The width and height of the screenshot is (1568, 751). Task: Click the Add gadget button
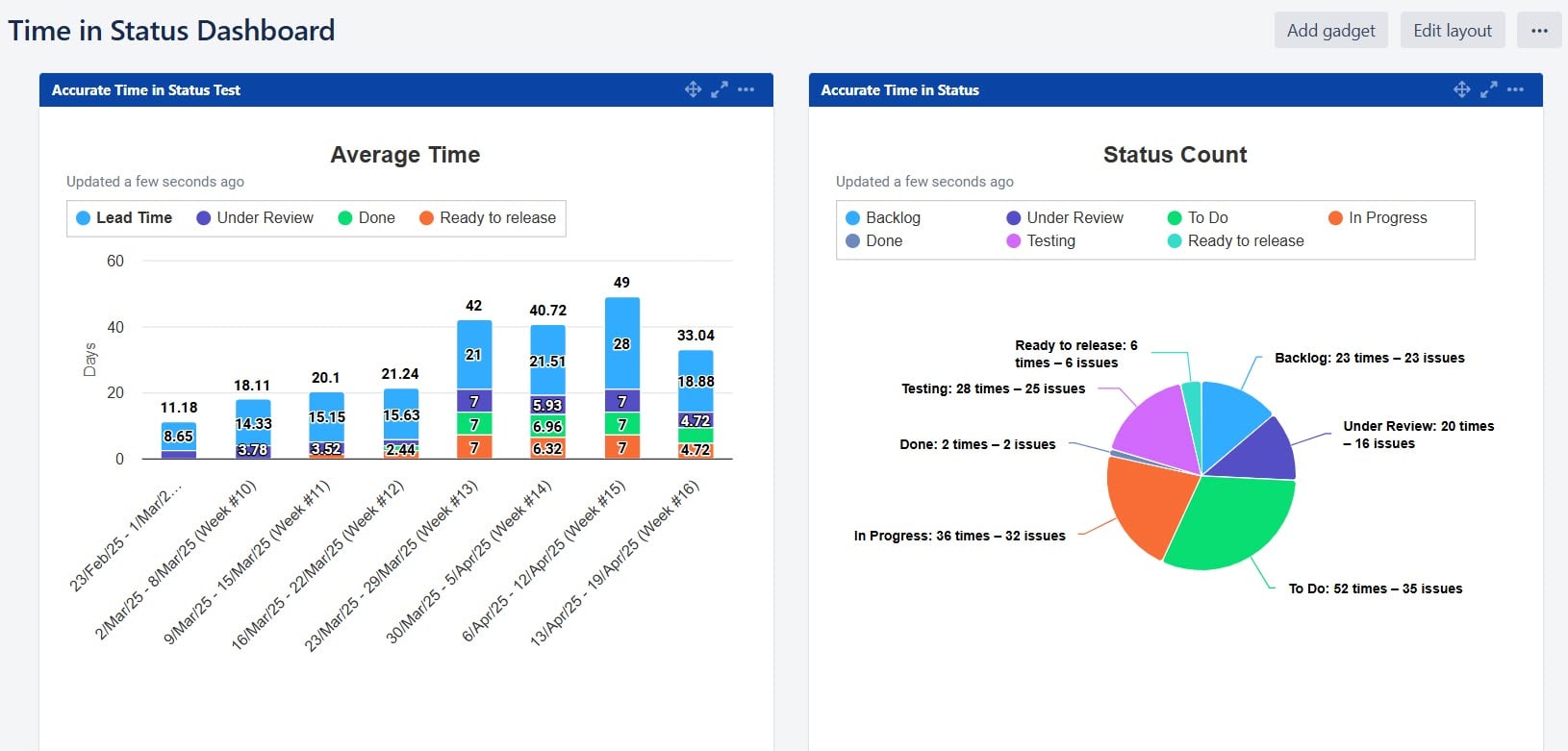pos(1331,30)
